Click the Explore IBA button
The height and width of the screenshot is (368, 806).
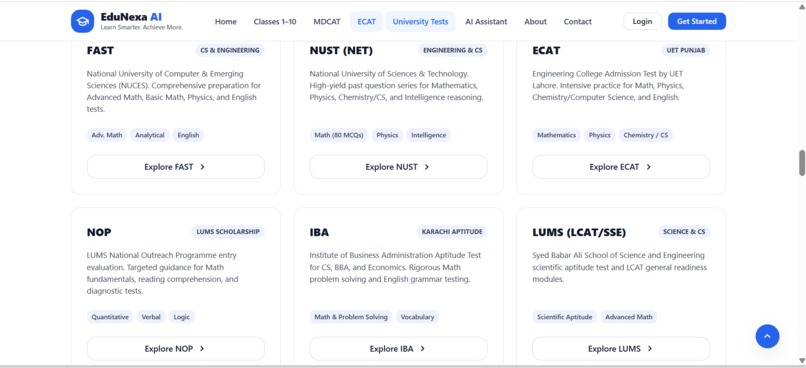click(x=398, y=348)
